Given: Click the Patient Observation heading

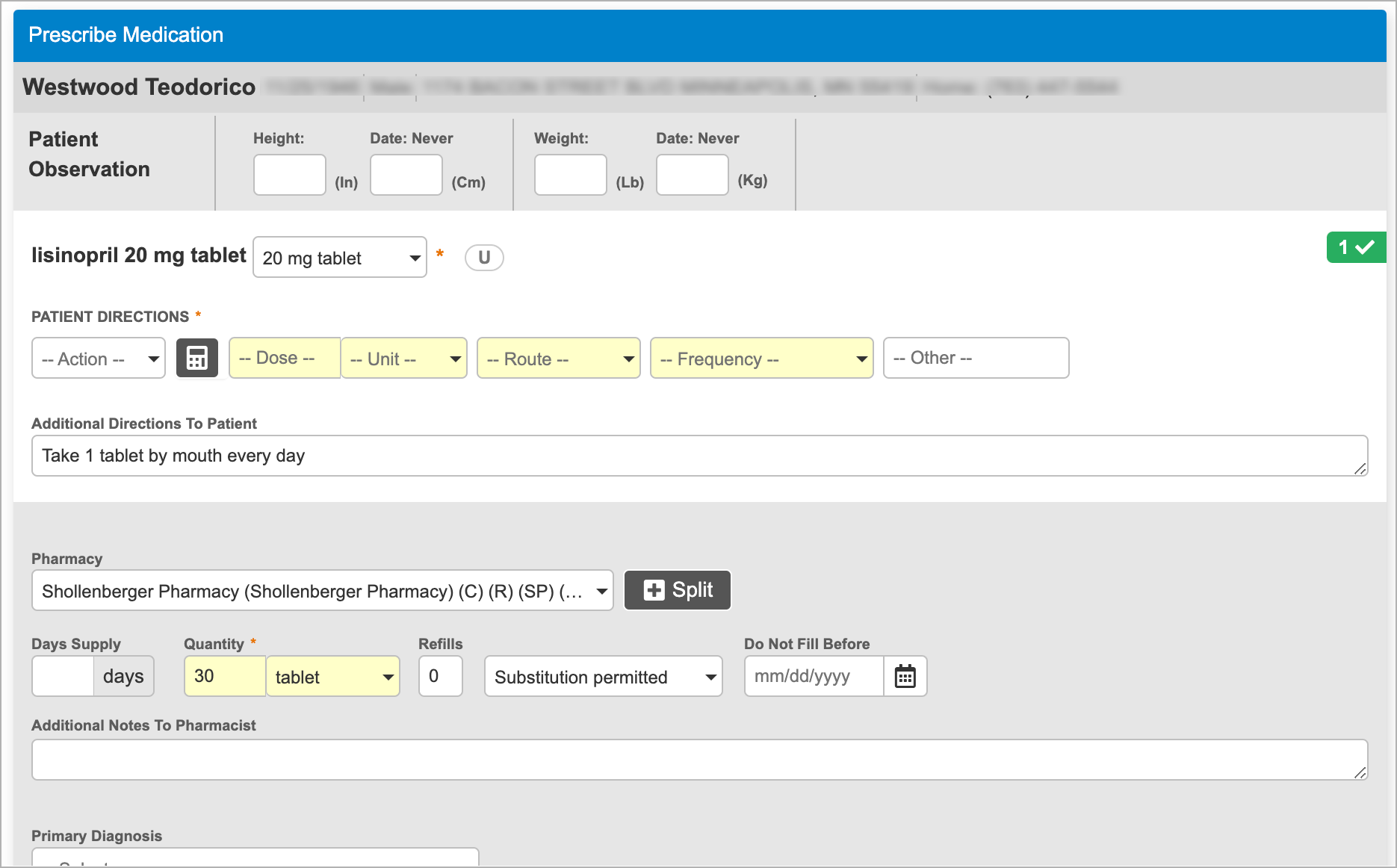Looking at the screenshot, I should click(x=90, y=155).
